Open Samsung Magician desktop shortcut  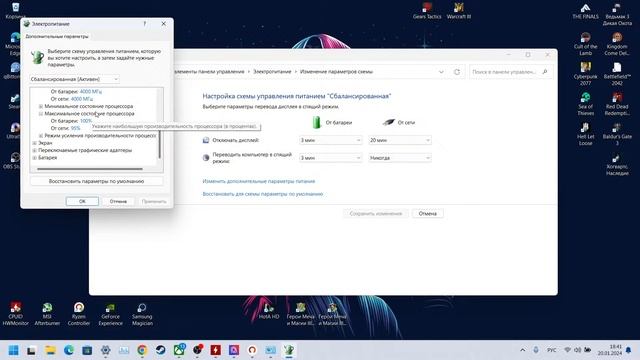(x=142, y=314)
